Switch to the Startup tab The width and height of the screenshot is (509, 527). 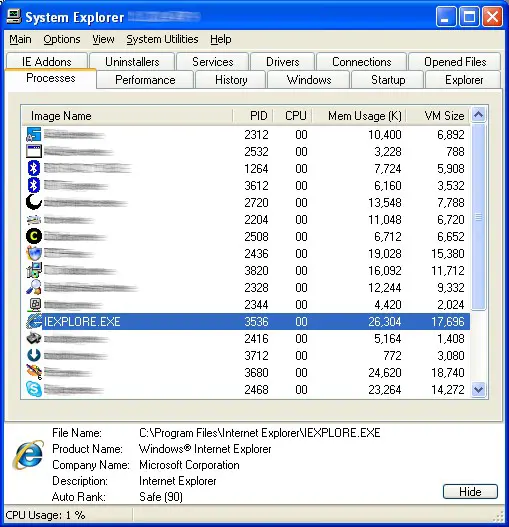click(x=388, y=80)
